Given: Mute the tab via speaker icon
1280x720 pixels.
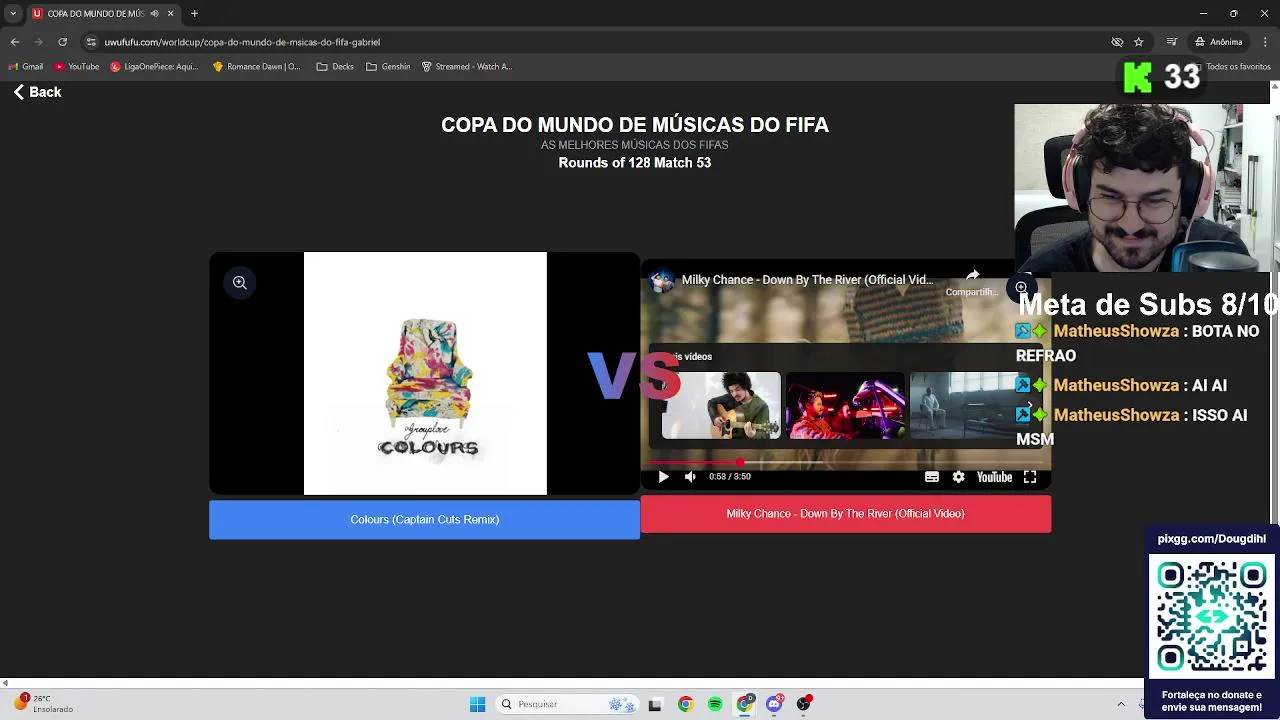Looking at the screenshot, I should click(154, 13).
